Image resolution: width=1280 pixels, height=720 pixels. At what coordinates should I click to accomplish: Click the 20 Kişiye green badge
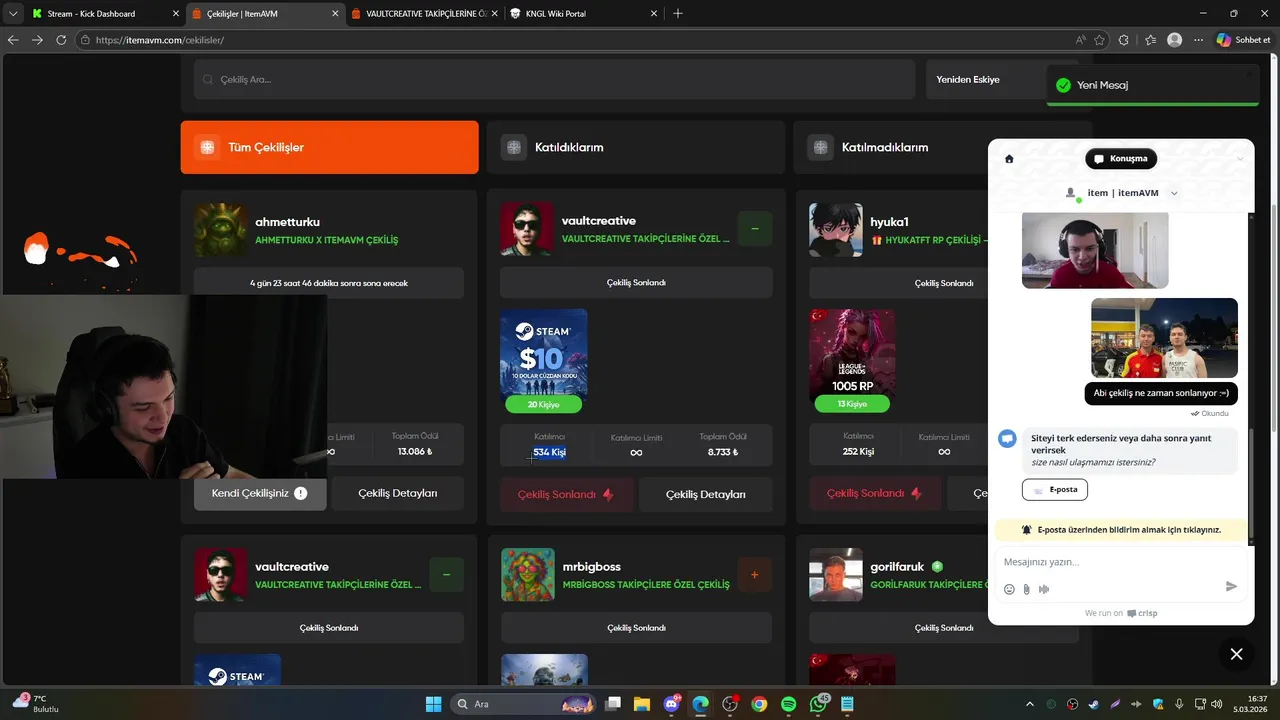(x=543, y=404)
